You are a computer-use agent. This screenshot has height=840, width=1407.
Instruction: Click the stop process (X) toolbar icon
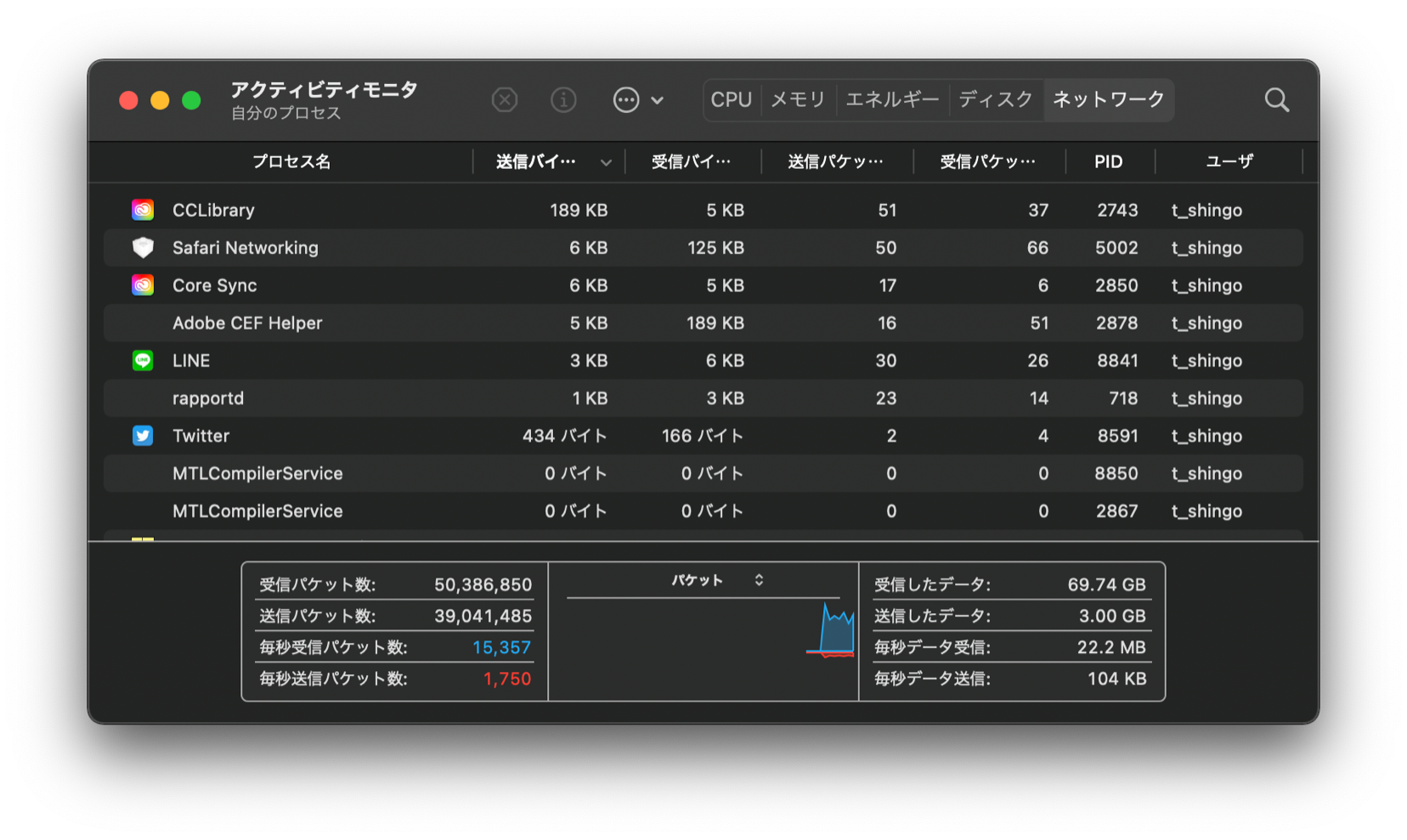[x=505, y=100]
